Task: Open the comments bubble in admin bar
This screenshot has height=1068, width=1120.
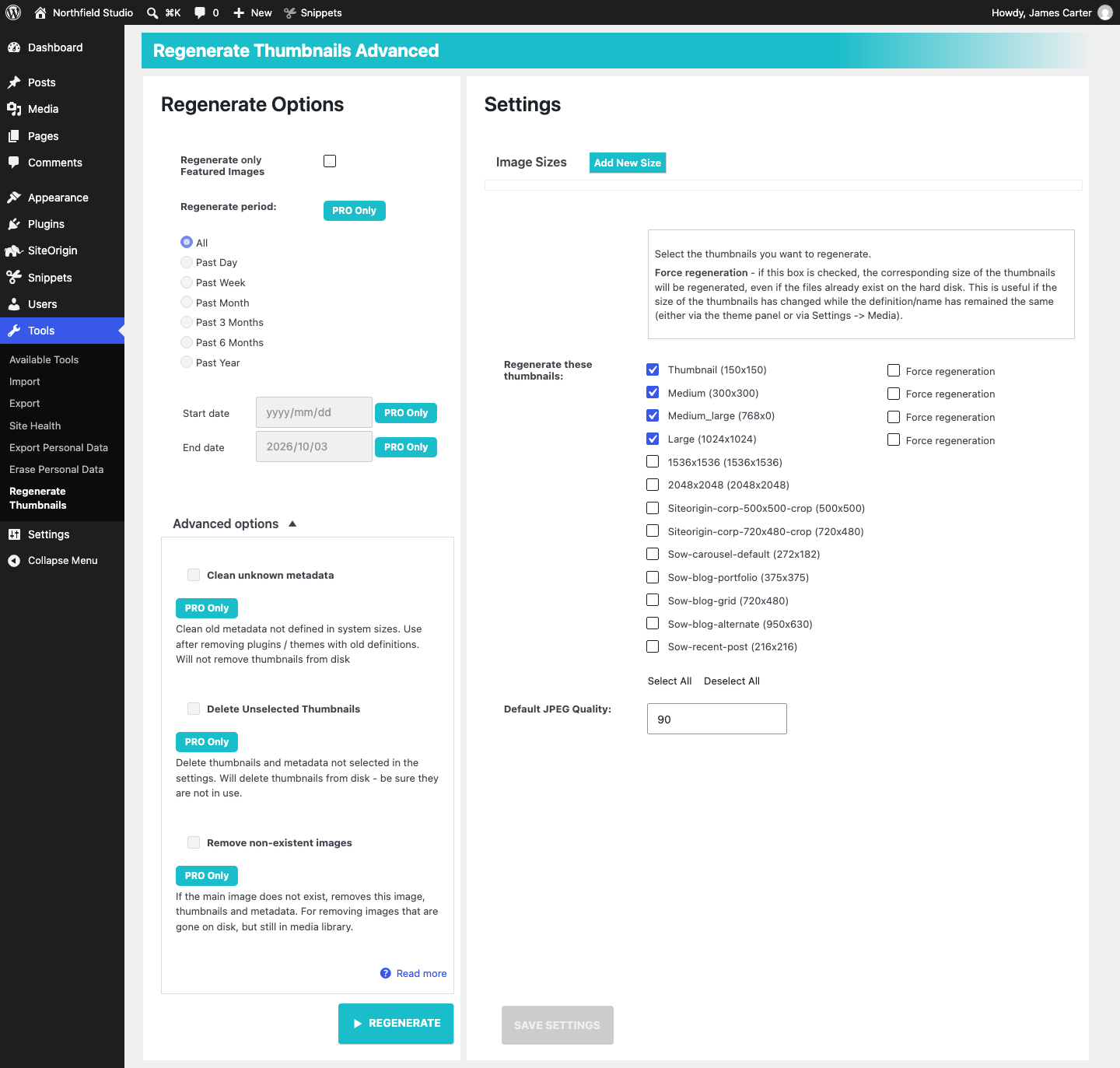Action: pos(200,12)
